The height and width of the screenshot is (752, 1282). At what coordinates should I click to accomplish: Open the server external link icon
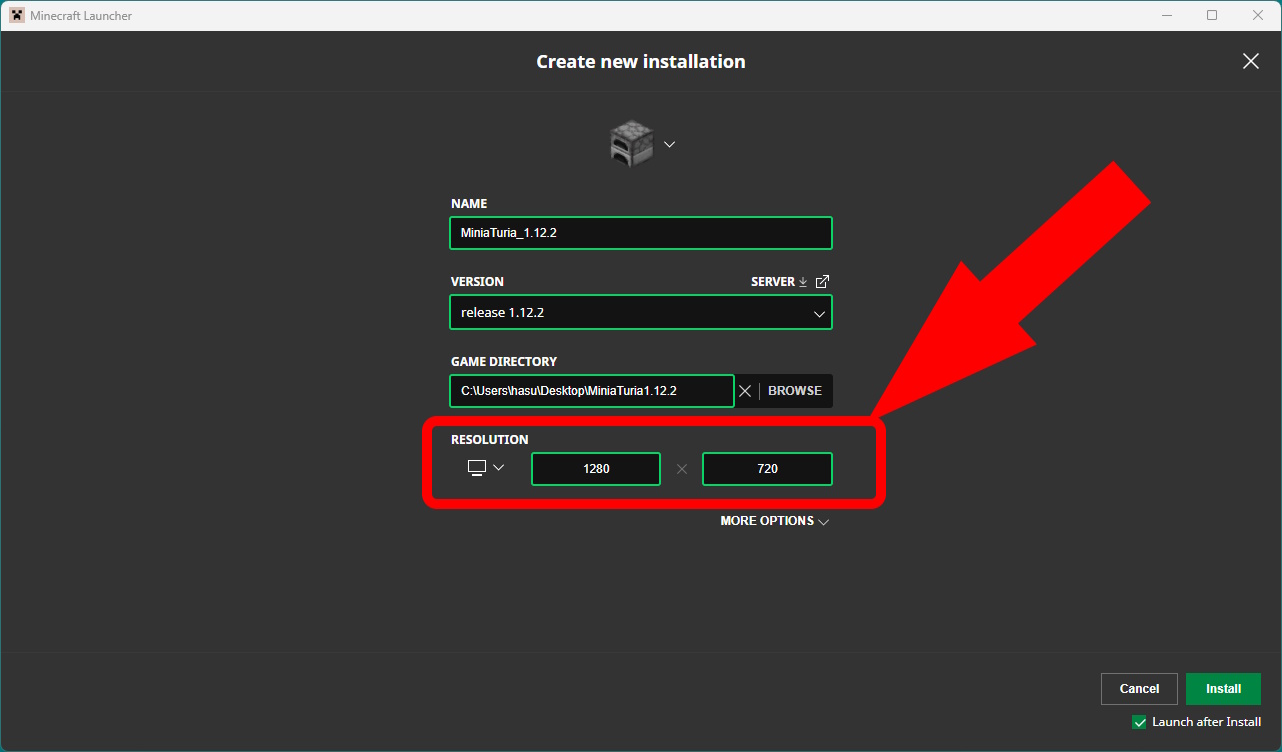pyautogui.click(x=823, y=282)
